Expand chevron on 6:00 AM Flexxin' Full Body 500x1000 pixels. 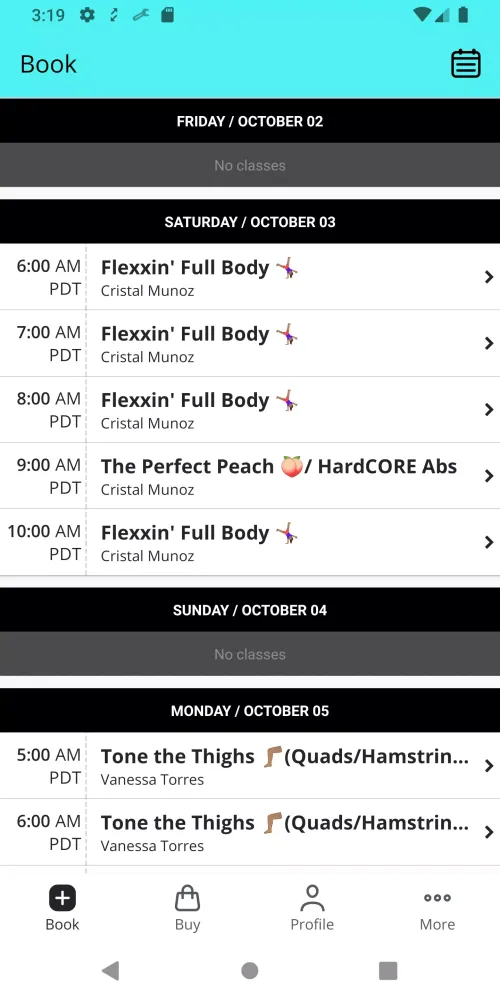click(x=489, y=277)
